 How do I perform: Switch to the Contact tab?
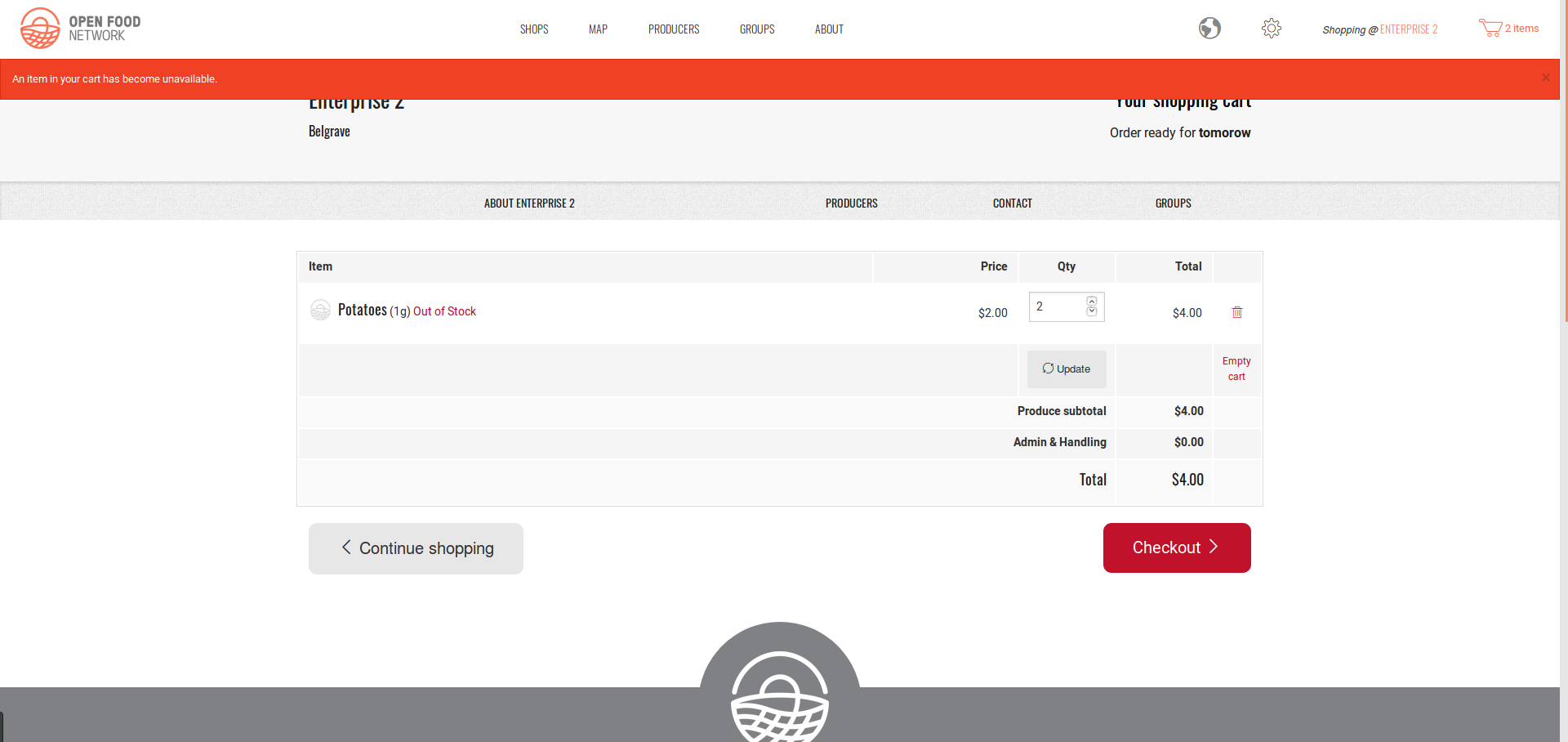pos(1013,203)
